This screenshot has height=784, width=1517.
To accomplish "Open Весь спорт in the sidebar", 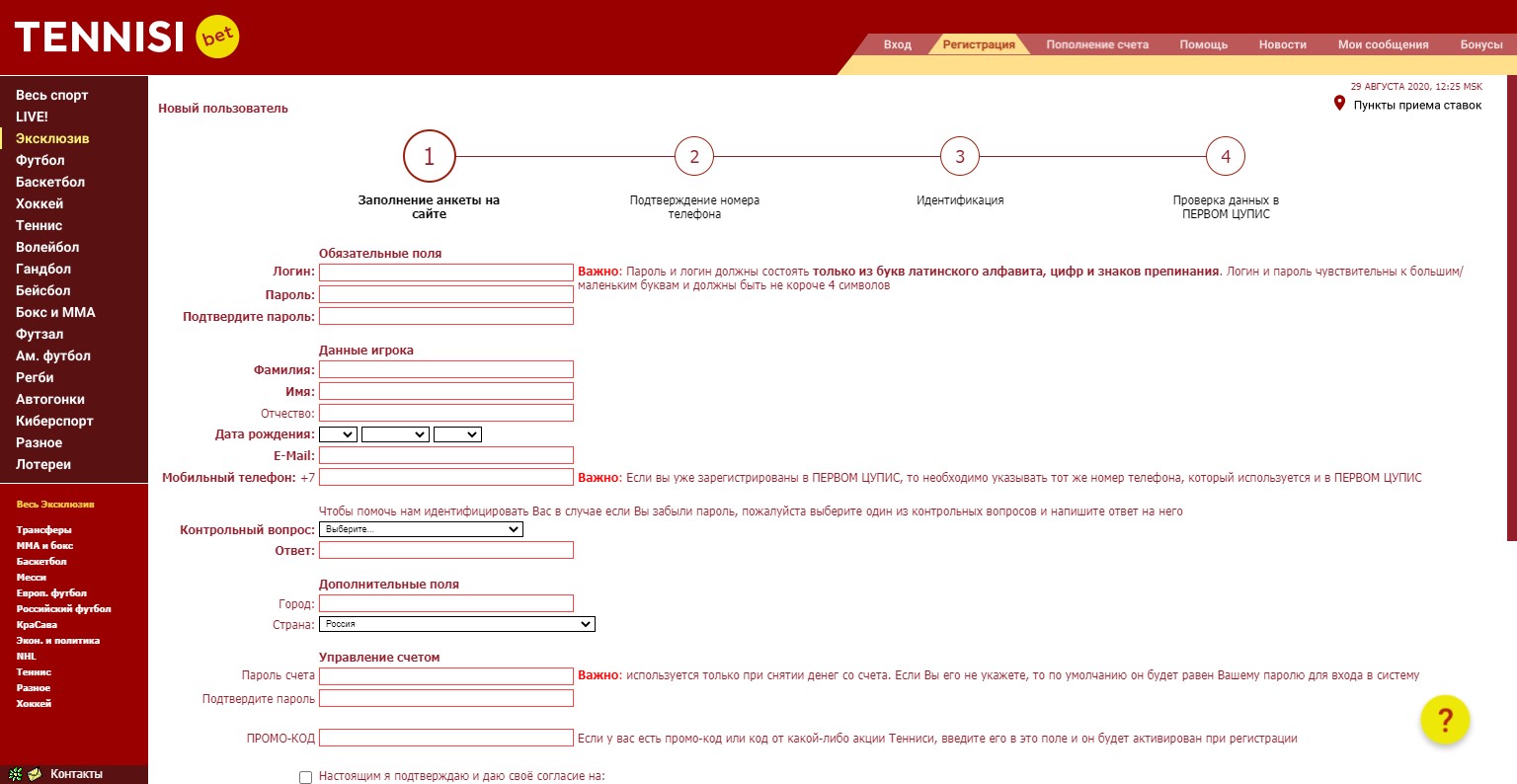I will click(x=52, y=95).
